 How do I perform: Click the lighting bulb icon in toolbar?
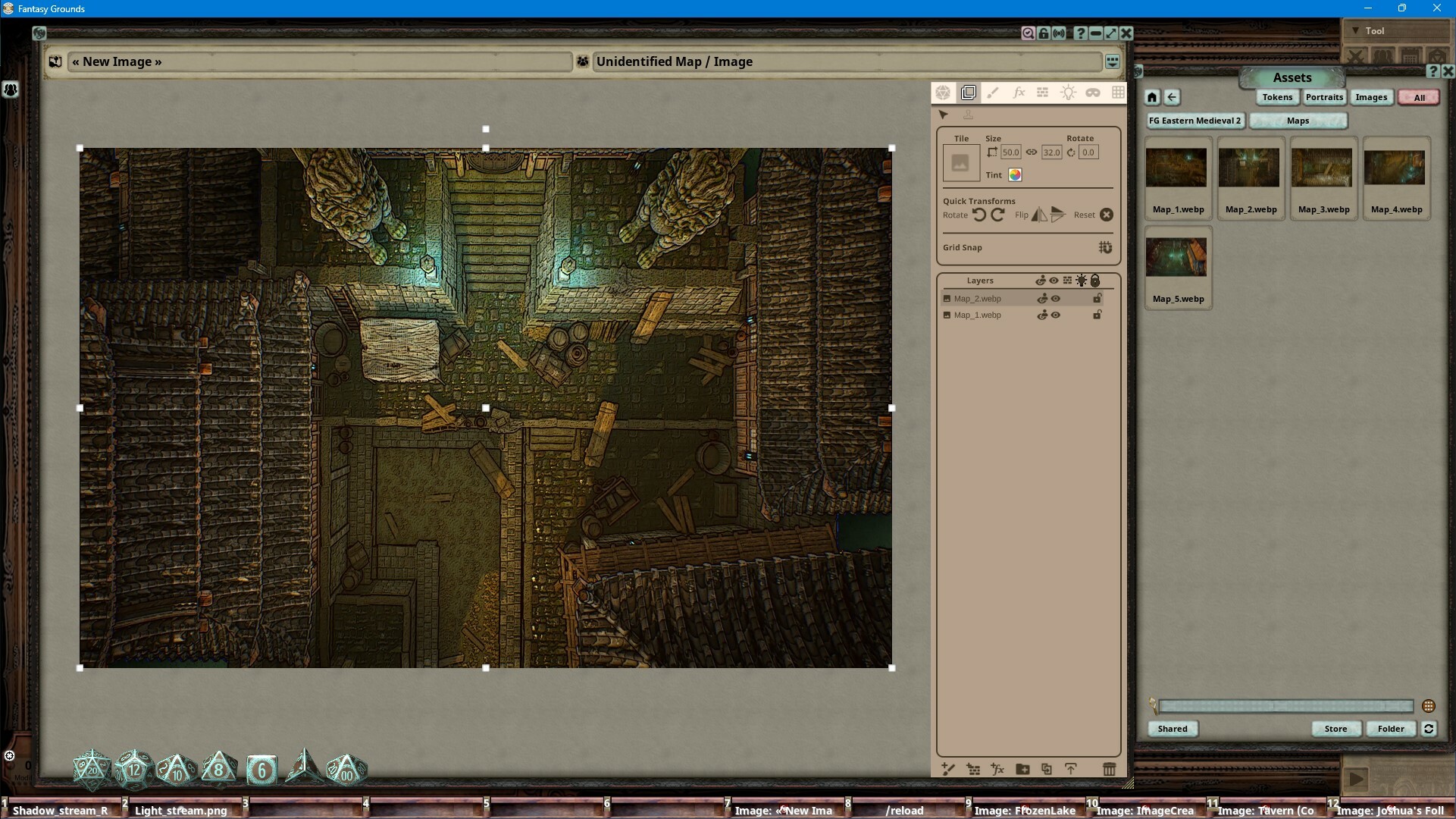(x=1069, y=93)
